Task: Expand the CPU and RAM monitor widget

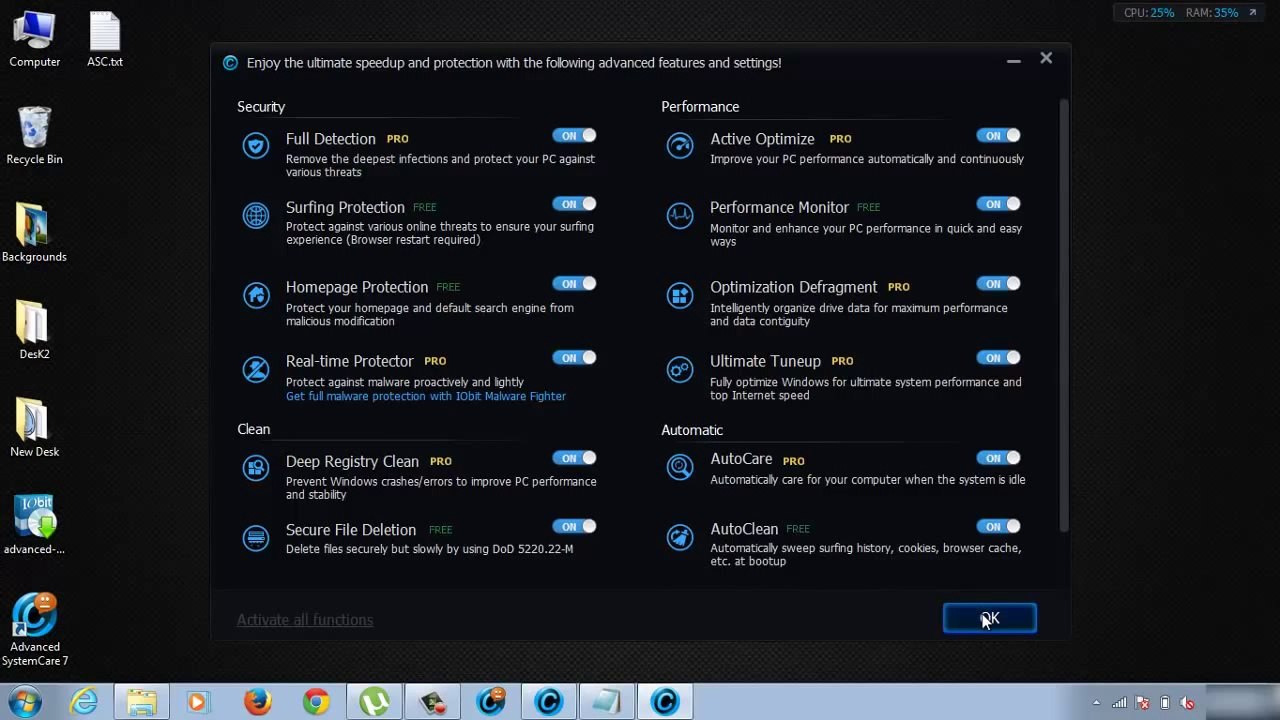Action: [1252, 13]
